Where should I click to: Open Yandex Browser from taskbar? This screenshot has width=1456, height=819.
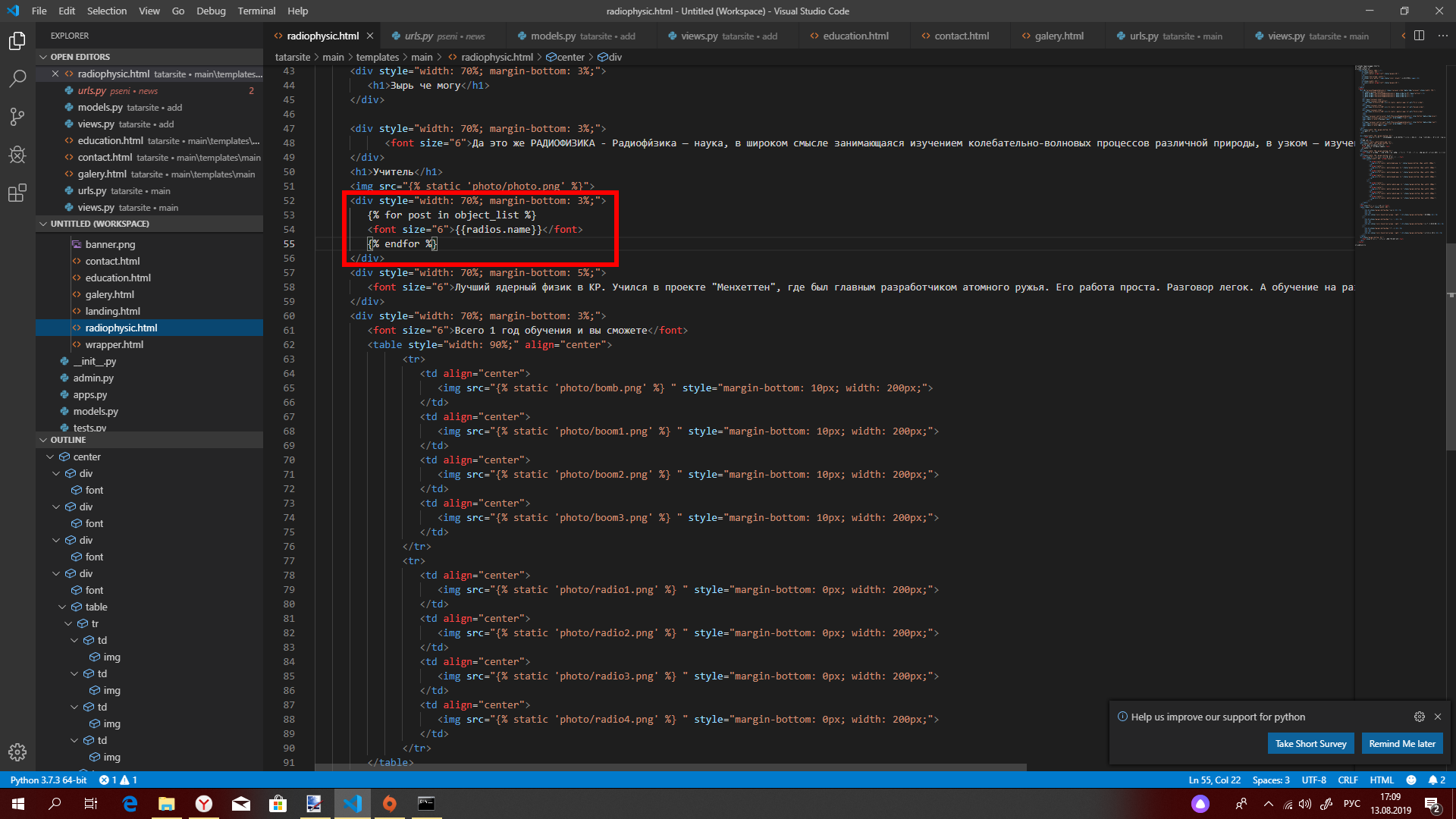click(x=204, y=804)
